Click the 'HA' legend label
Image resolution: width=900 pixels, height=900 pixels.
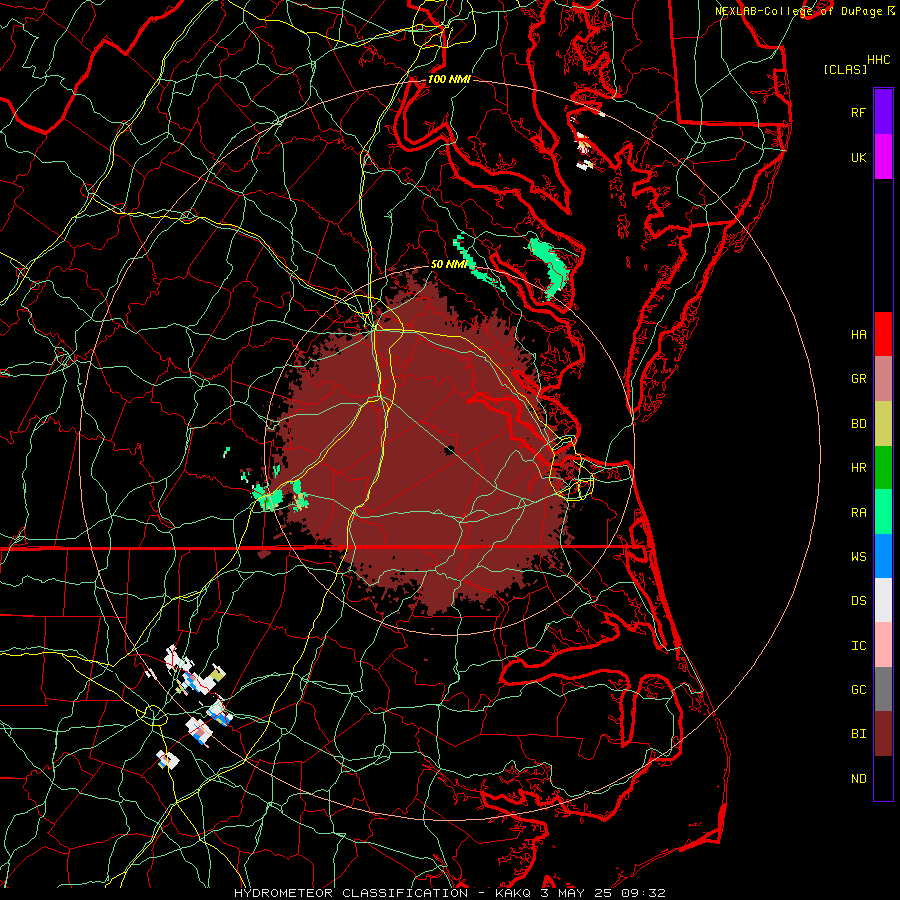coord(858,335)
